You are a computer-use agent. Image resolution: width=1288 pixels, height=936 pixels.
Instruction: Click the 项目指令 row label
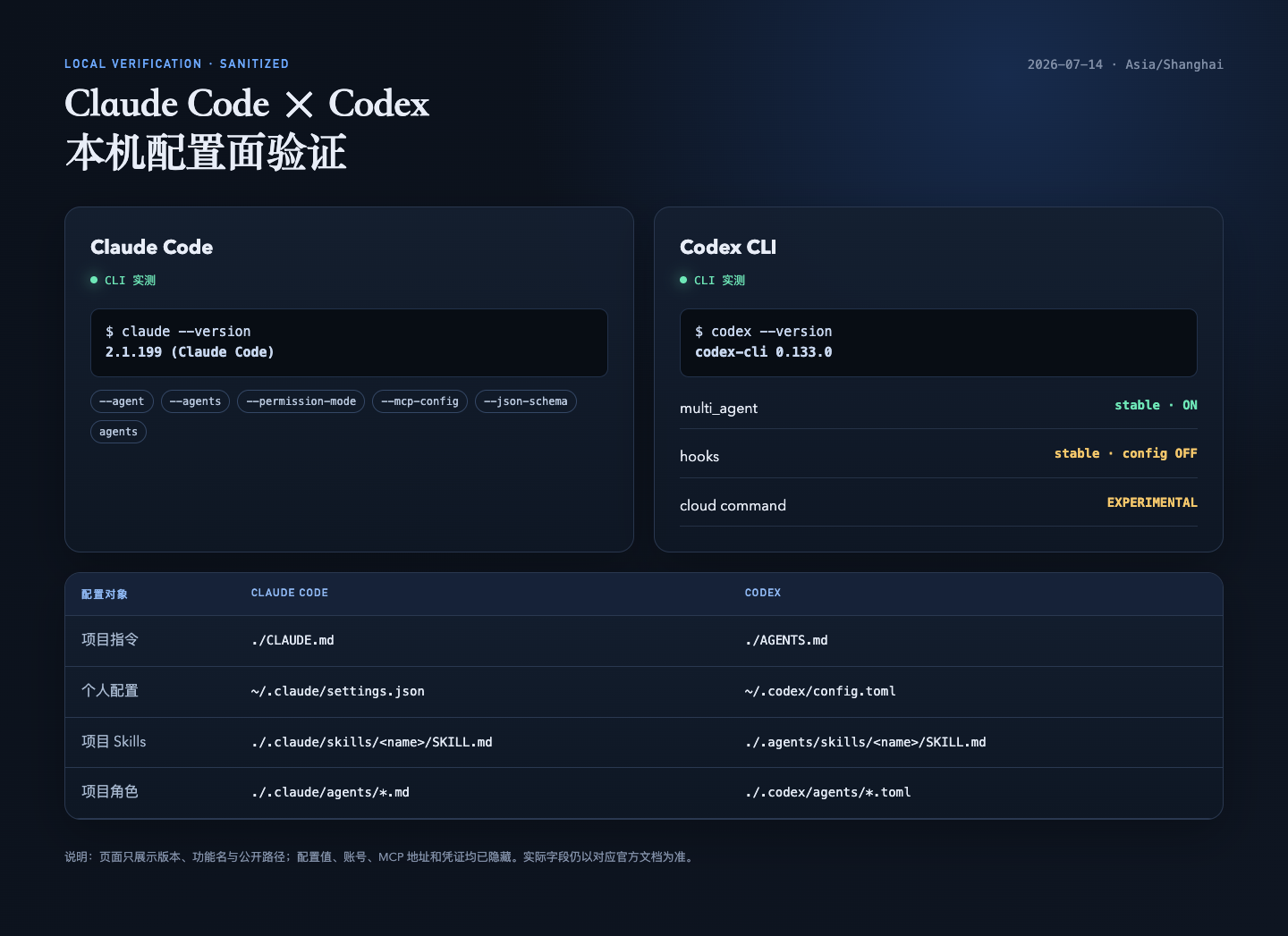tap(110, 640)
